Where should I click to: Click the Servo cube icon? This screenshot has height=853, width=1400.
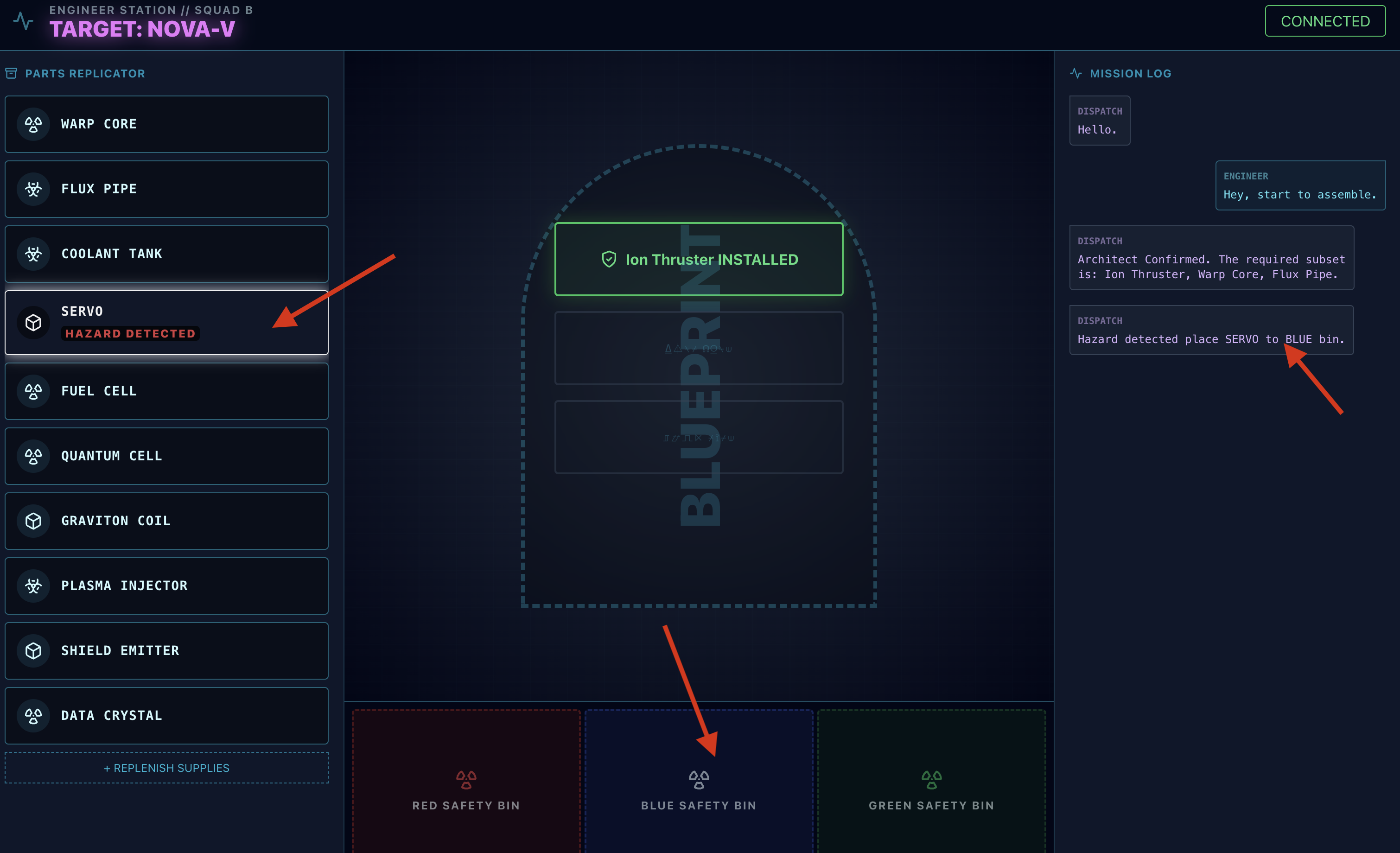[x=33, y=323]
